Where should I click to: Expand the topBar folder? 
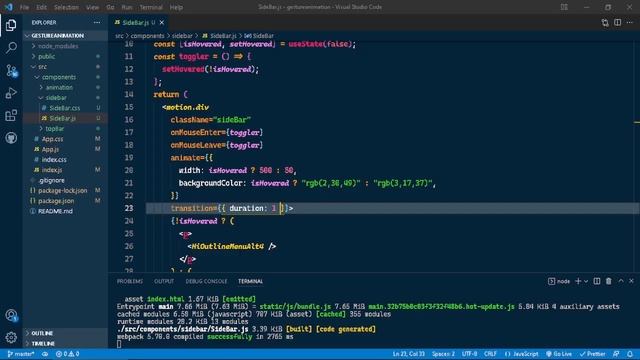65,129
